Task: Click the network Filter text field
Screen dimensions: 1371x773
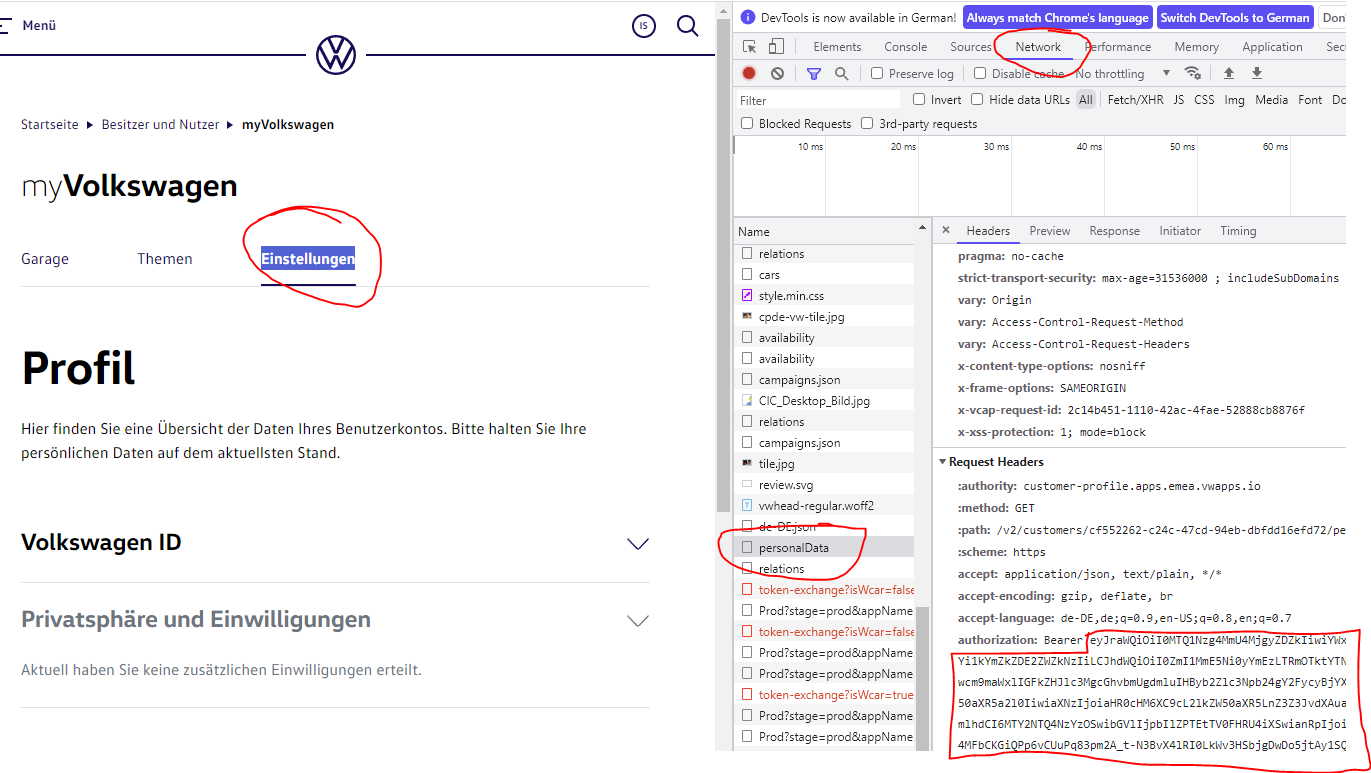Action: [x=819, y=100]
